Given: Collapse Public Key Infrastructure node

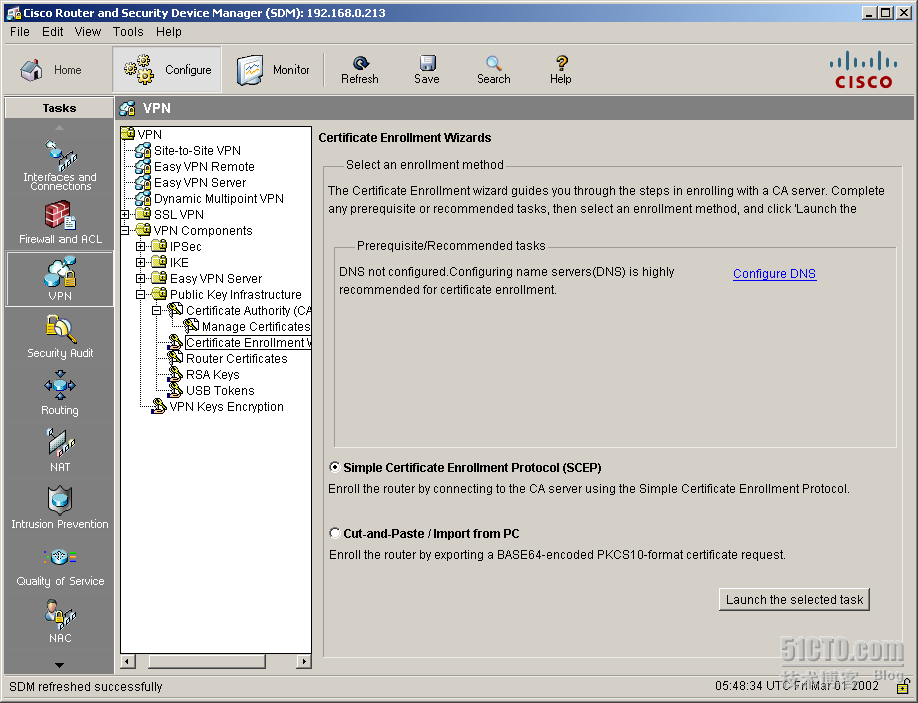Looking at the screenshot, I should click(141, 294).
